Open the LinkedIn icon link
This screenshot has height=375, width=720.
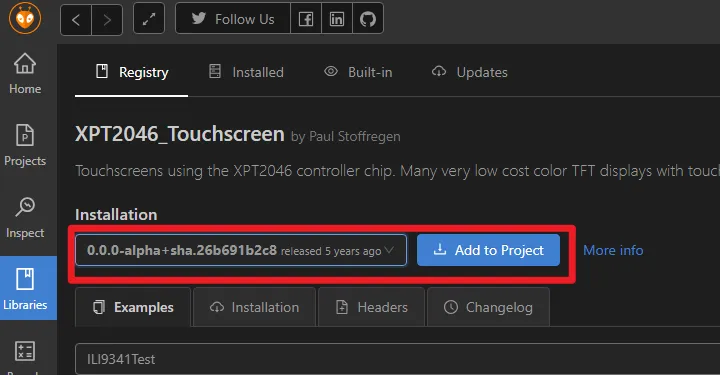(337, 19)
